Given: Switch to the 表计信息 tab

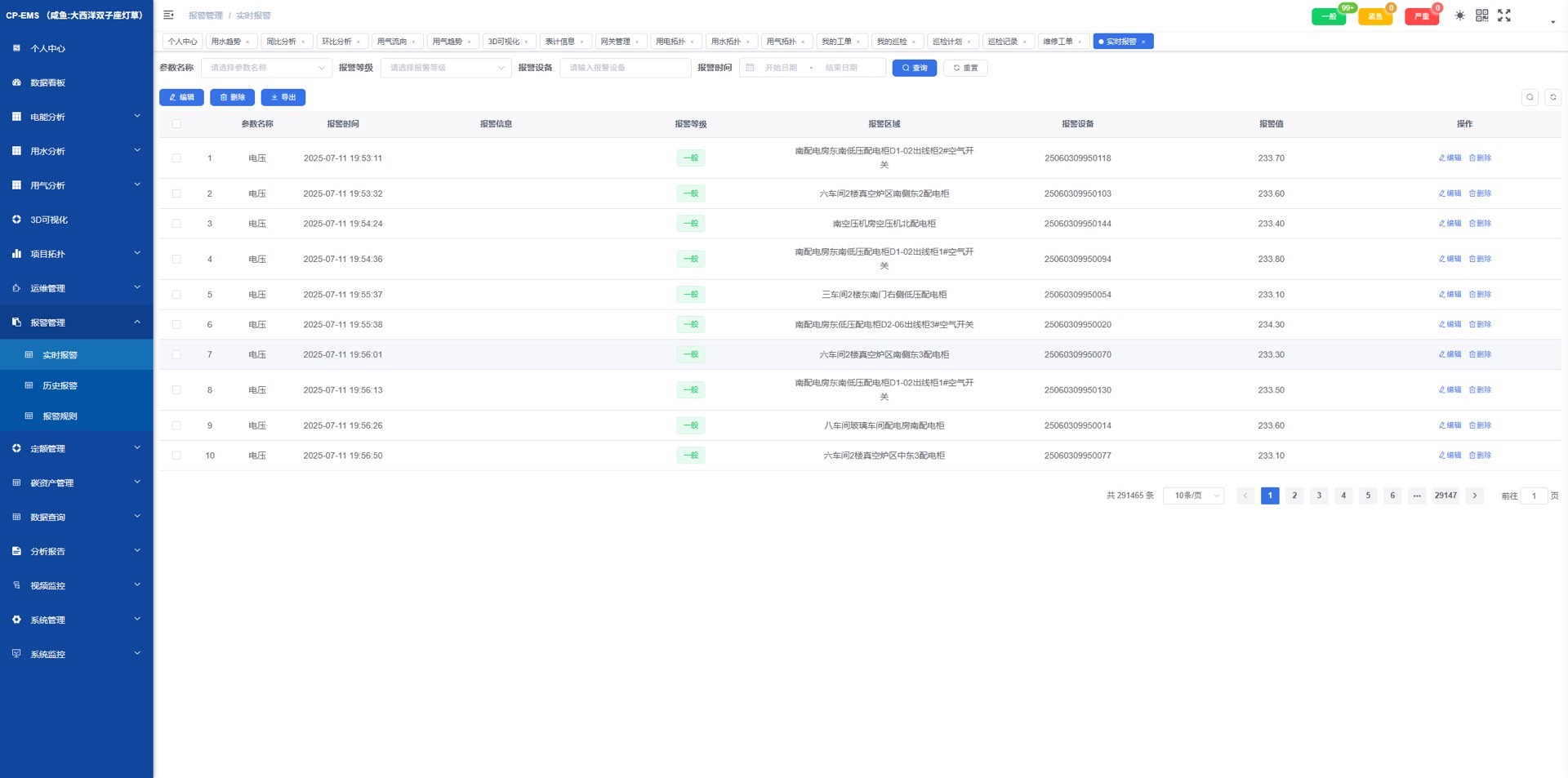Looking at the screenshot, I should 560,42.
